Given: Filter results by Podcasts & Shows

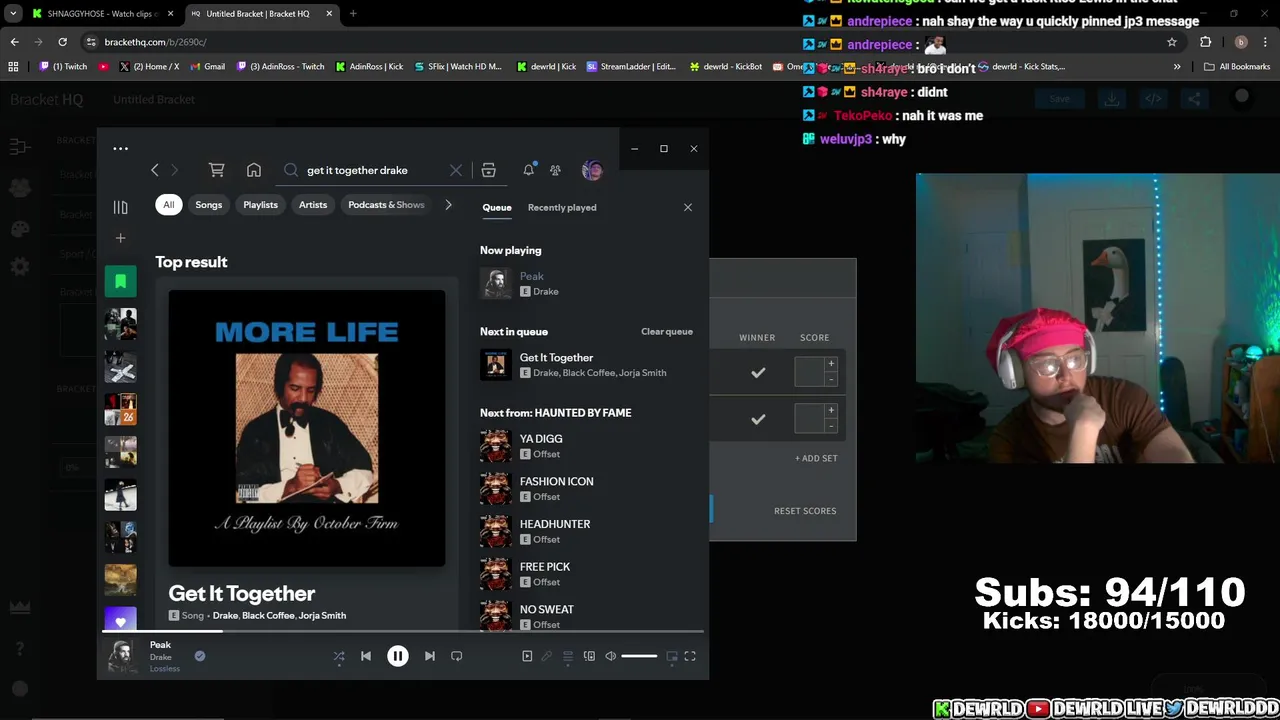Looking at the screenshot, I should (x=386, y=205).
